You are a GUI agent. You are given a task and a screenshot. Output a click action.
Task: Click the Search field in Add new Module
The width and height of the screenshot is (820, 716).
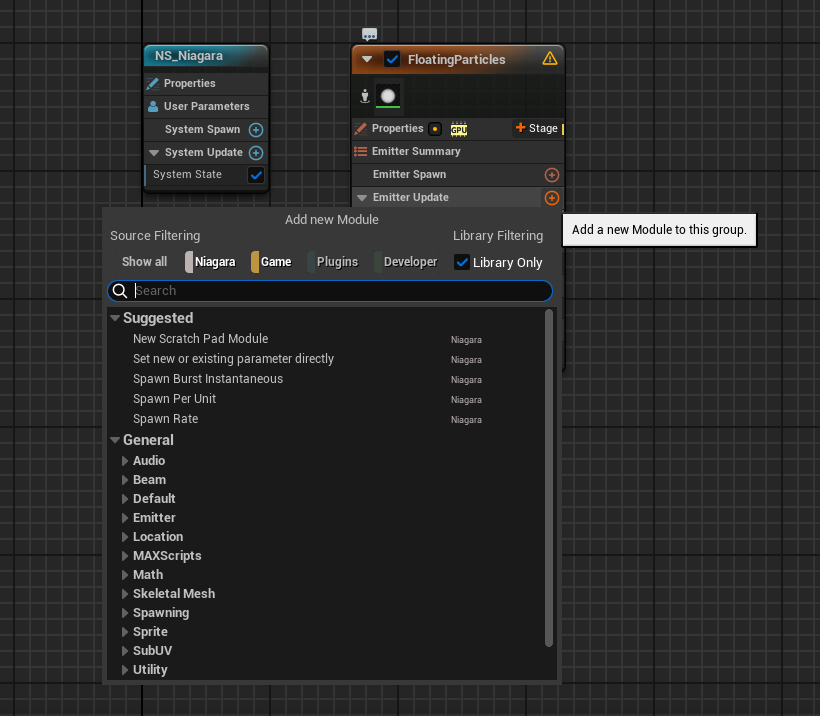click(x=330, y=291)
